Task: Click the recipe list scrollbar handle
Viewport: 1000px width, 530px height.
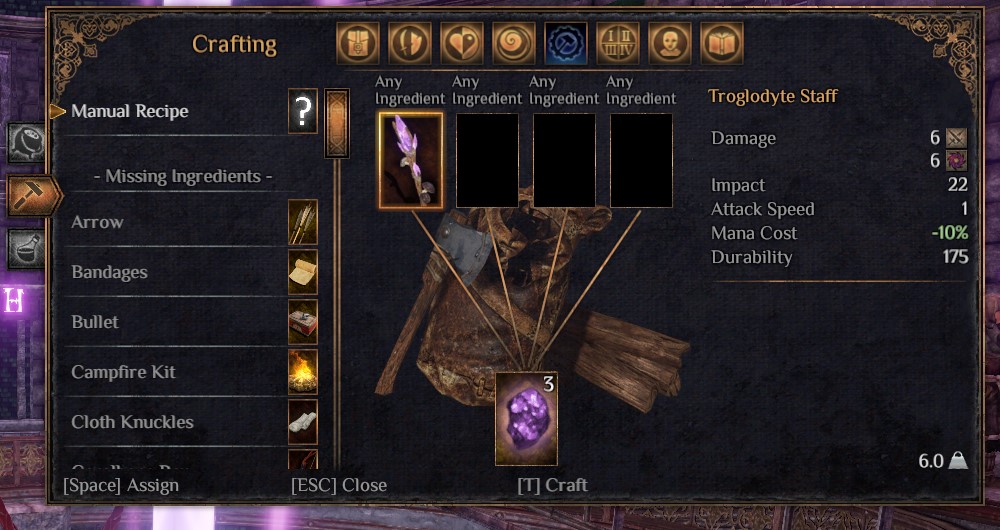Action: pyautogui.click(x=337, y=123)
